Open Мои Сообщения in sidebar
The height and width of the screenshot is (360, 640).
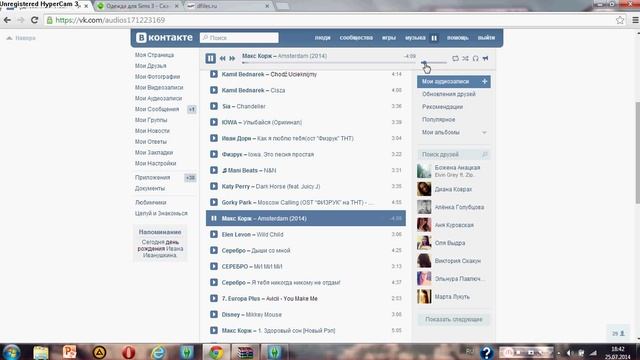tap(157, 109)
